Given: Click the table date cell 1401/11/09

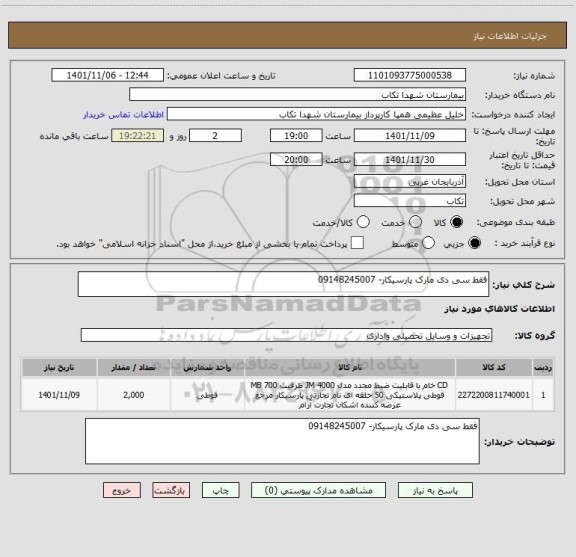Looking at the screenshot, I should click(x=59, y=395).
